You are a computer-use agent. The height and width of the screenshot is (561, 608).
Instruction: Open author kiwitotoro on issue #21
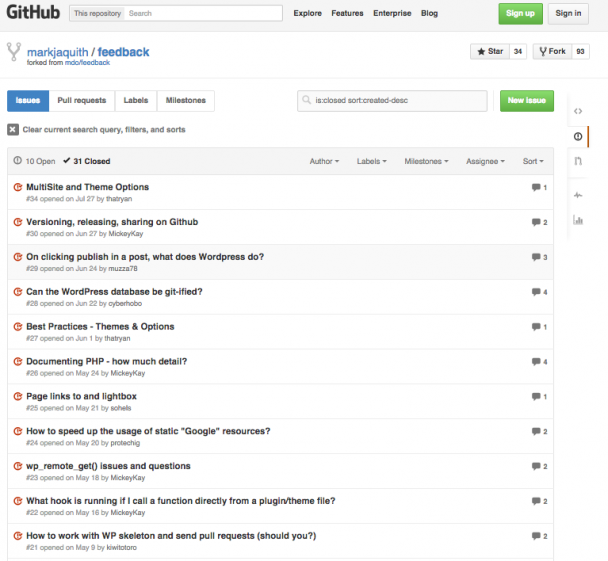pyautogui.click(x=121, y=547)
